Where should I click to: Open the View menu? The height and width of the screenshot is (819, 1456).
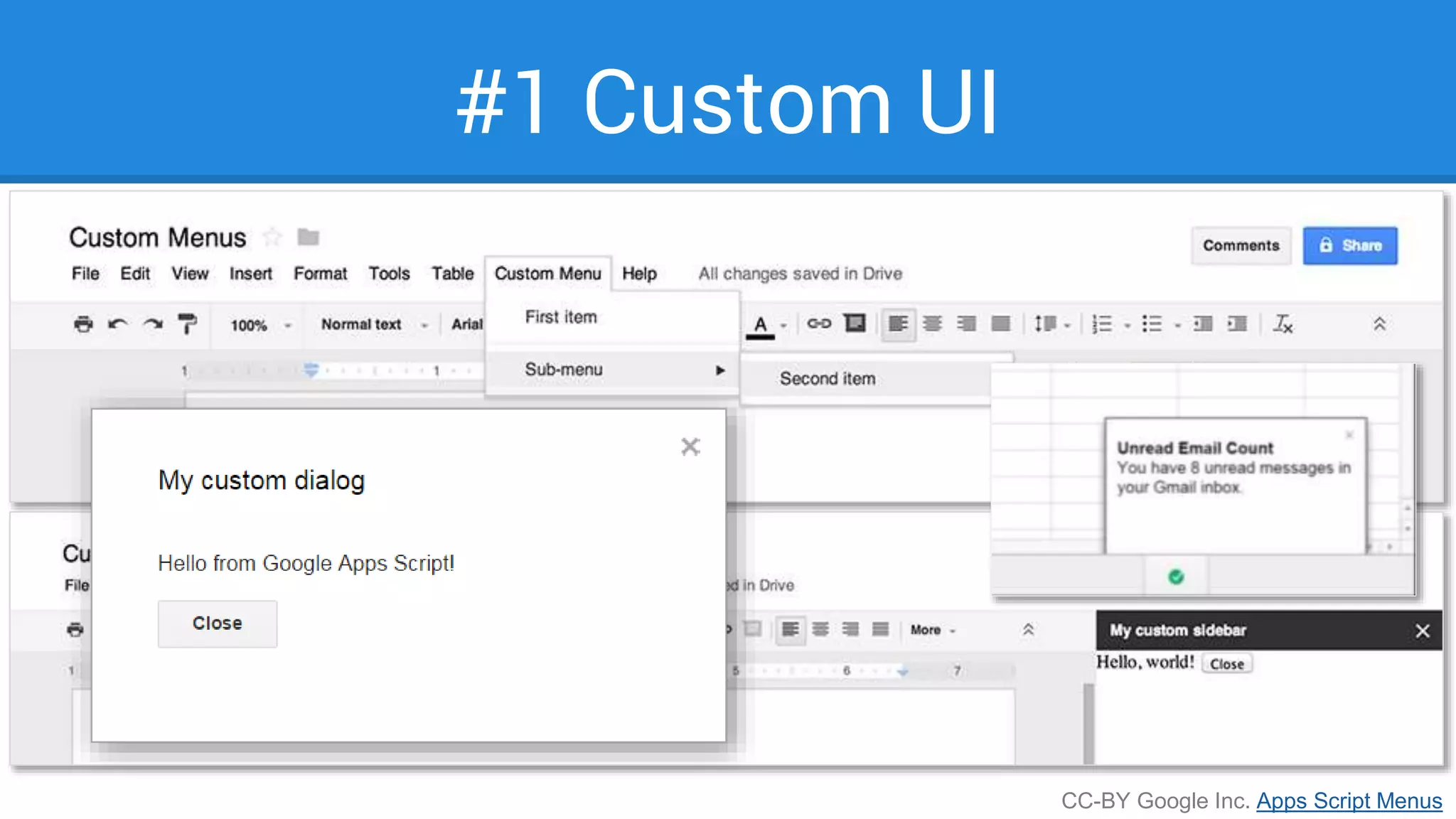190,274
